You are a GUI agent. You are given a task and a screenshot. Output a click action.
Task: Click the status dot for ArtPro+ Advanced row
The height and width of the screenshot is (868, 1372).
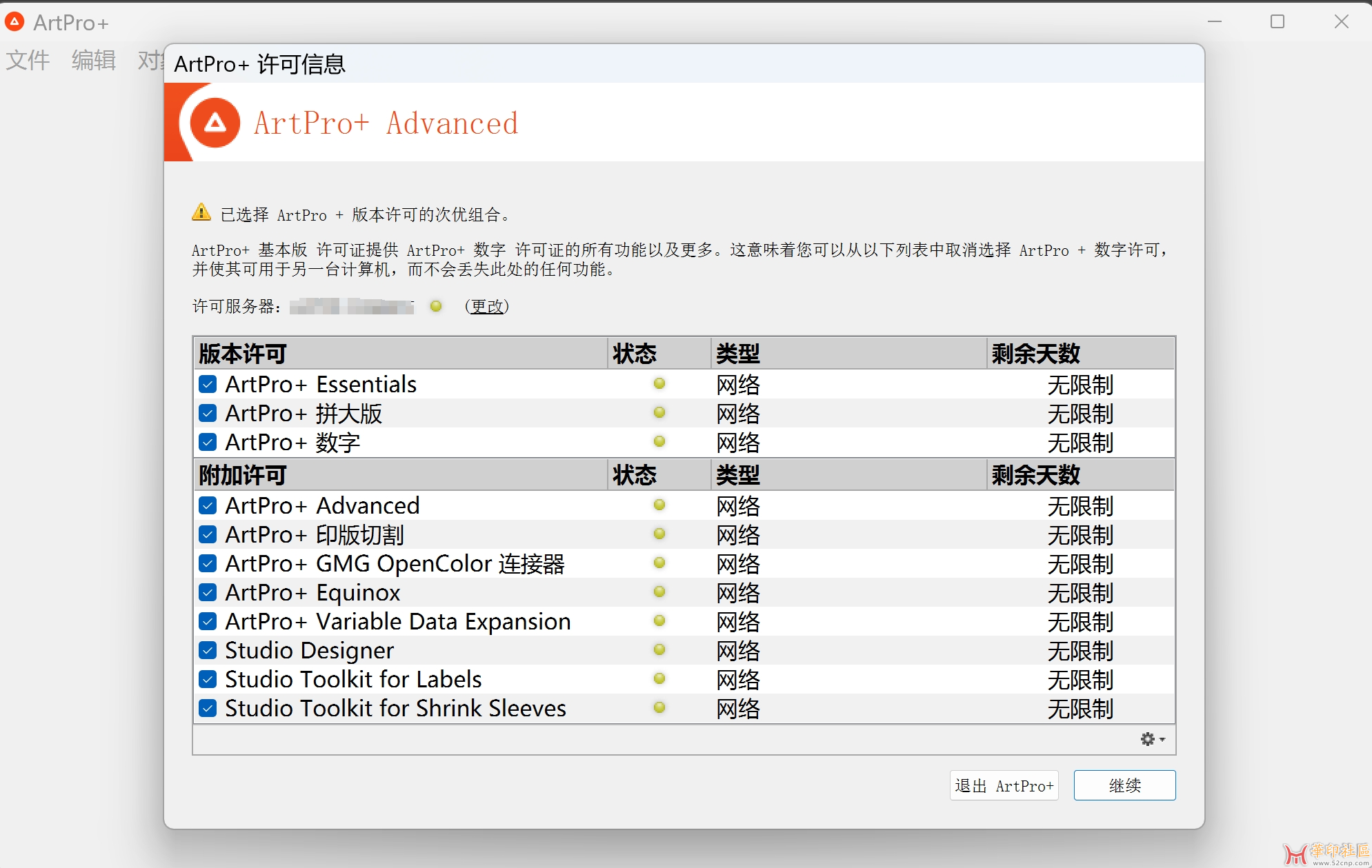pos(659,505)
